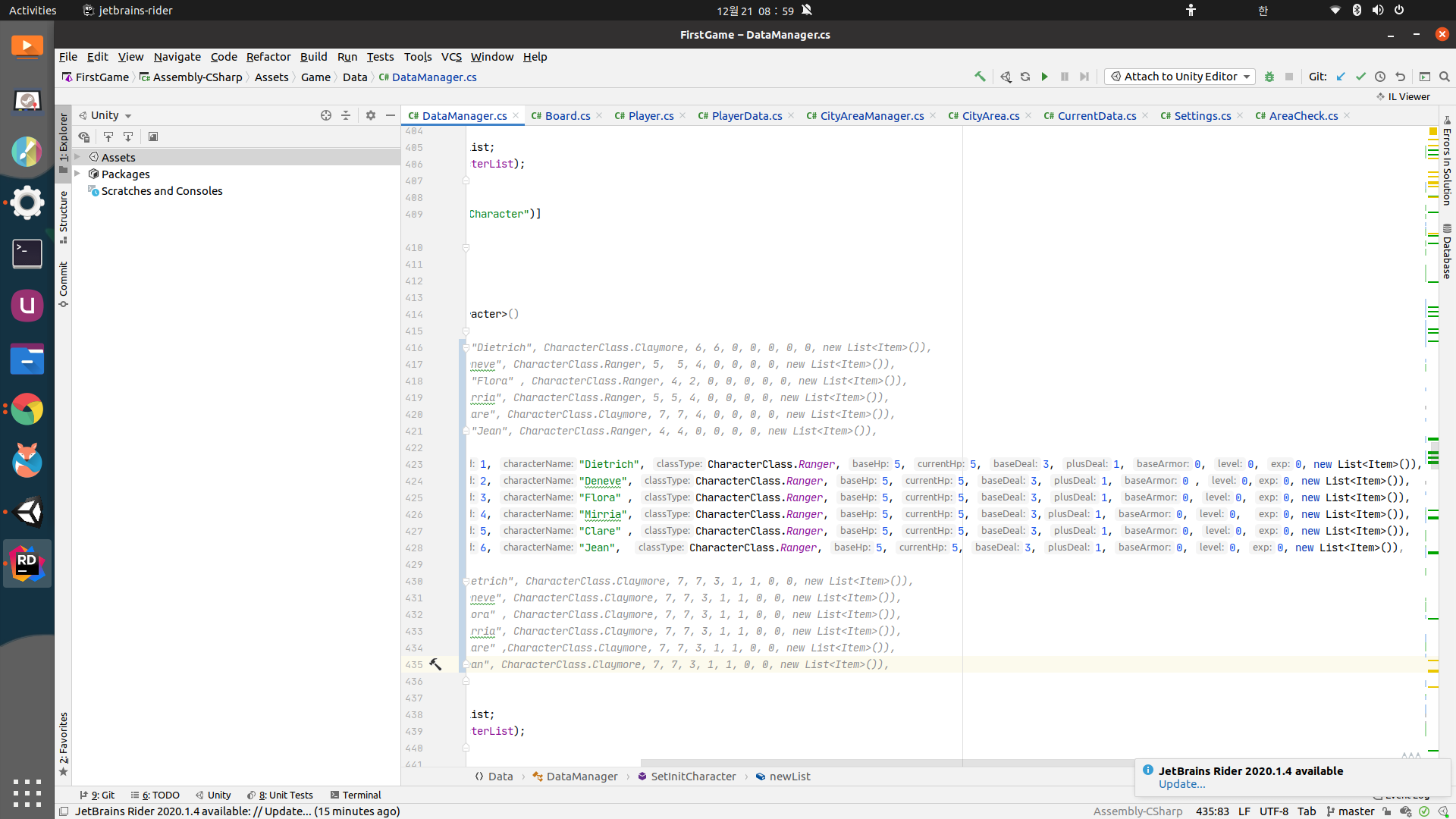The width and height of the screenshot is (1456, 819).
Task: Open the VCS menu
Action: (x=451, y=57)
